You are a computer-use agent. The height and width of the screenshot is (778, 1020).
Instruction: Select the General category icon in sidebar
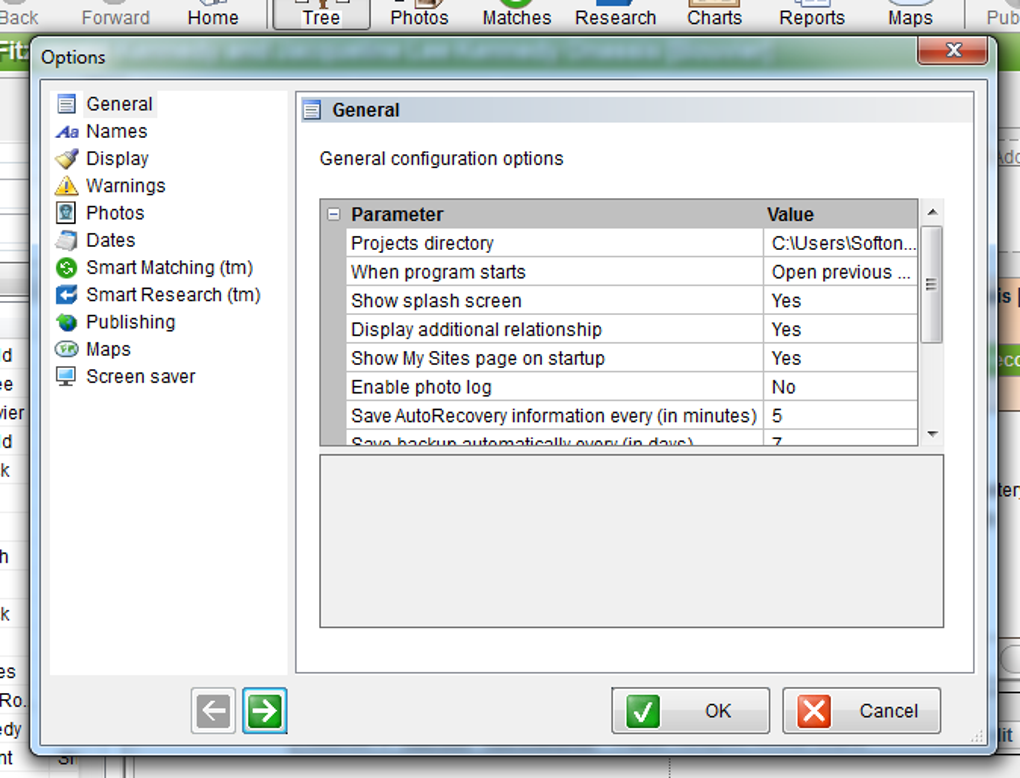point(66,104)
